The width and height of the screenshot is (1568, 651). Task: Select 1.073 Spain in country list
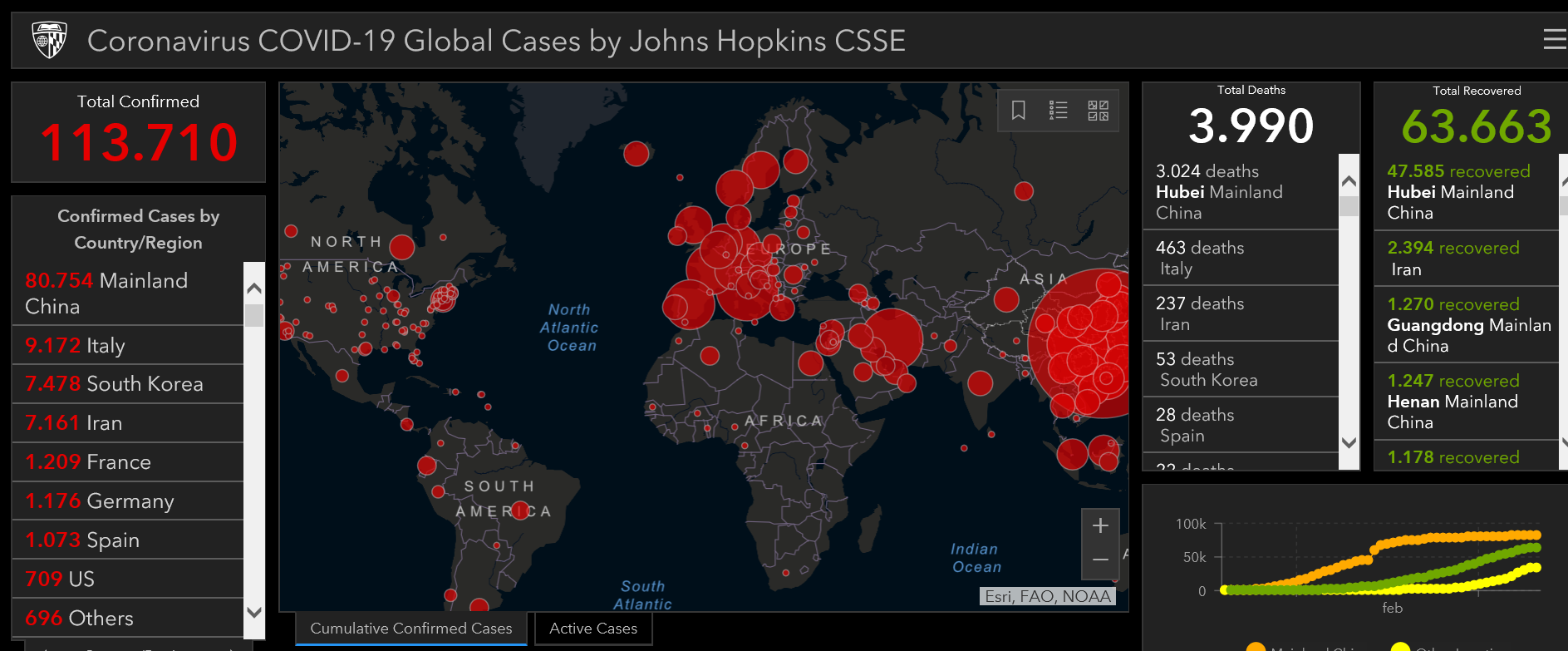(128, 540)
